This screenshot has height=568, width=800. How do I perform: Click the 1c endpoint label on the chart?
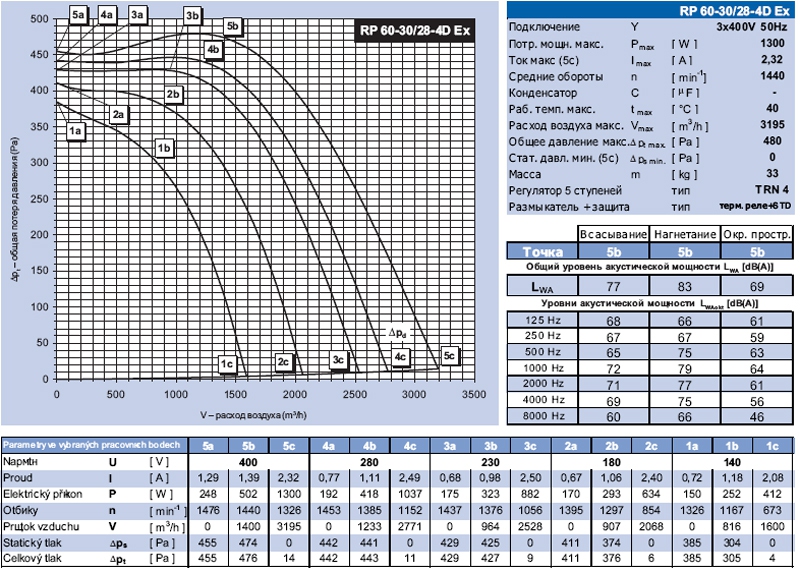coord(227,362)
